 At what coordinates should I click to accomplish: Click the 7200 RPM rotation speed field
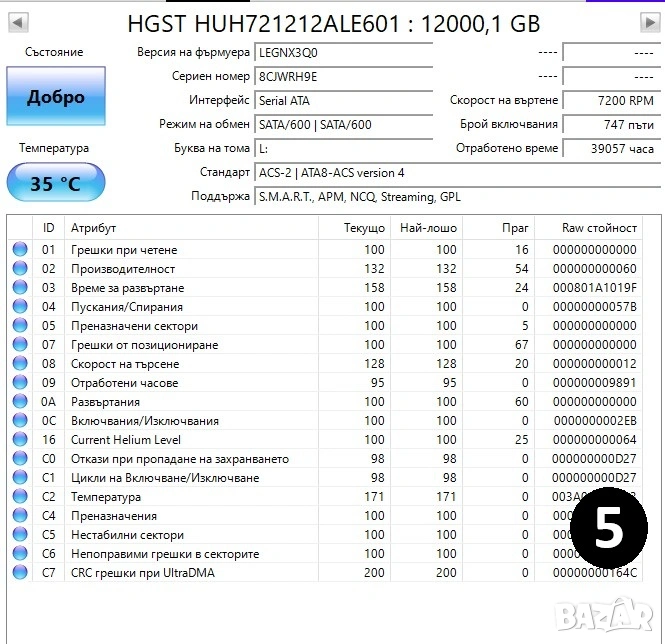click(610, 100)
